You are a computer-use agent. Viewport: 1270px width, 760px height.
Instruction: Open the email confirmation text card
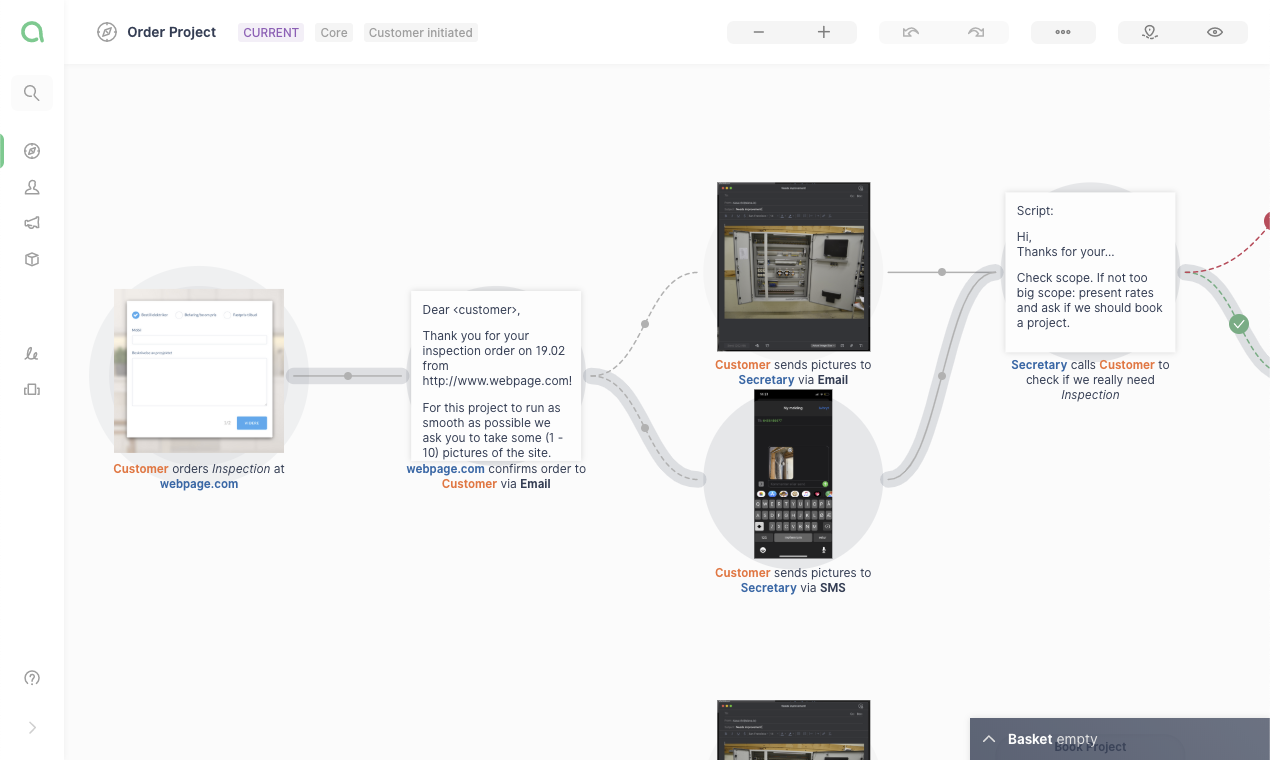pos(496,375)
